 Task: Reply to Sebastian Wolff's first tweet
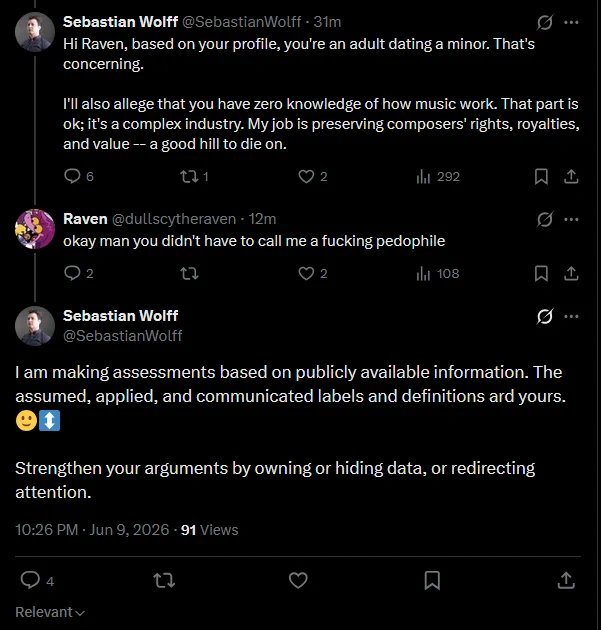point(79,176)
